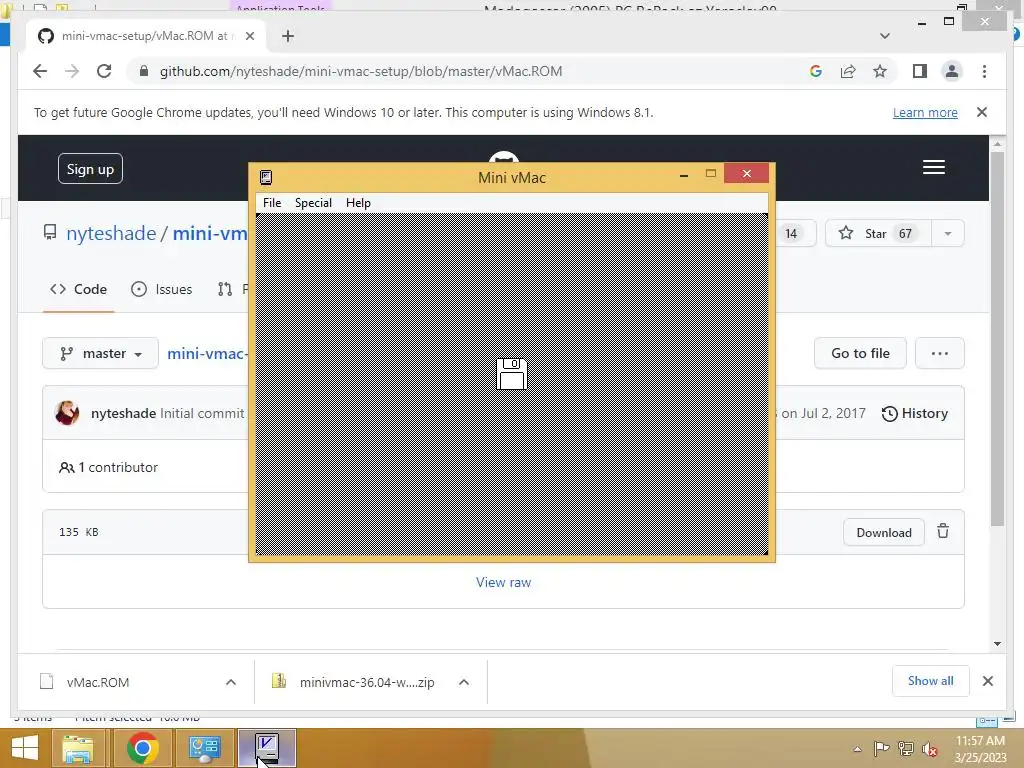Screen dimensions: 1024x768
Task: Close the downloads shelf
Action: tap(987, 681)
